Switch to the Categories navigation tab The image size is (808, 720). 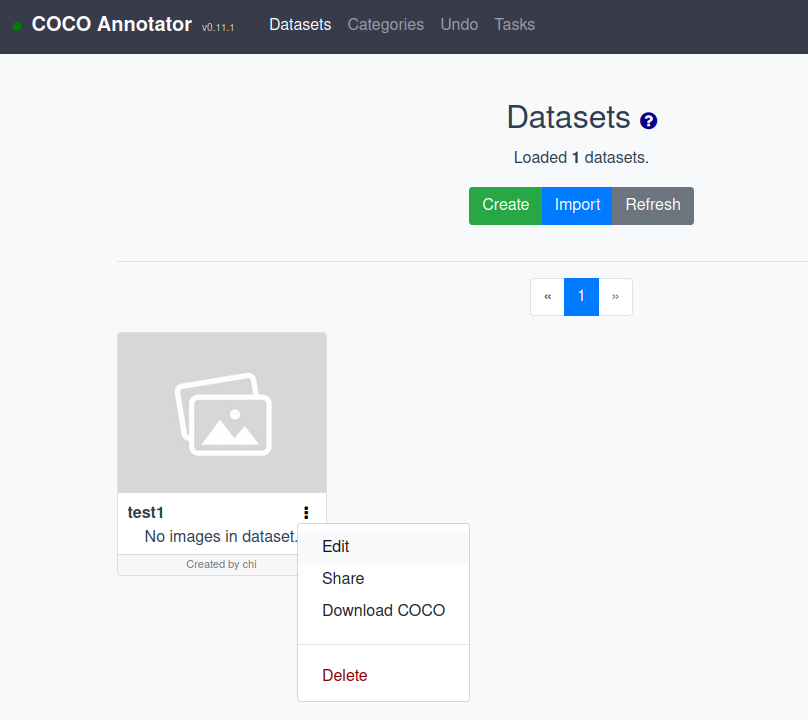coord(385,24)
